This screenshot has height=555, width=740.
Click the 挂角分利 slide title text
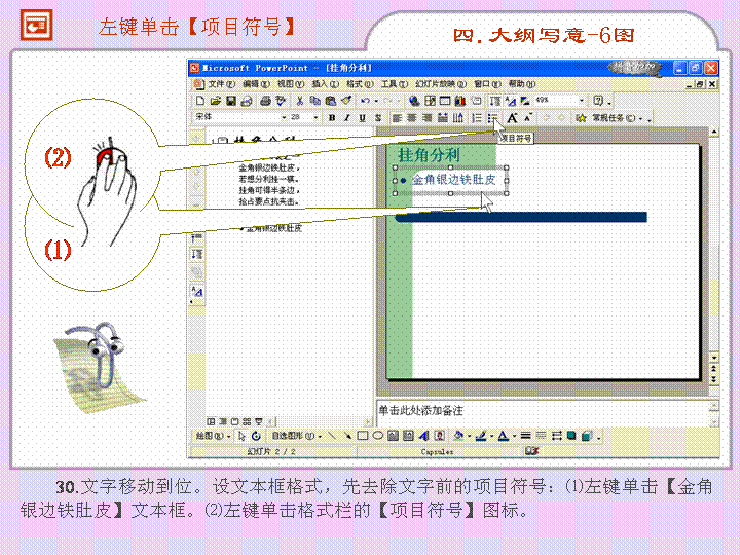click(429, 155)
